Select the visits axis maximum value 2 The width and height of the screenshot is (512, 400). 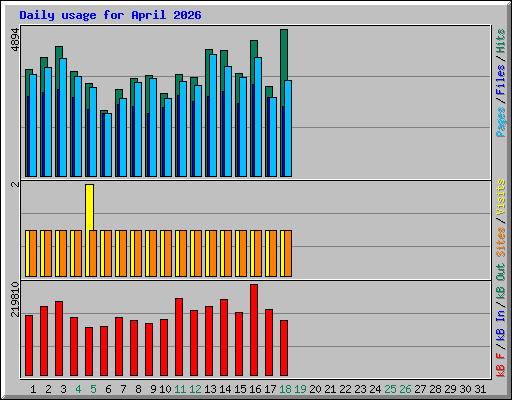click(x=15, y=184)
